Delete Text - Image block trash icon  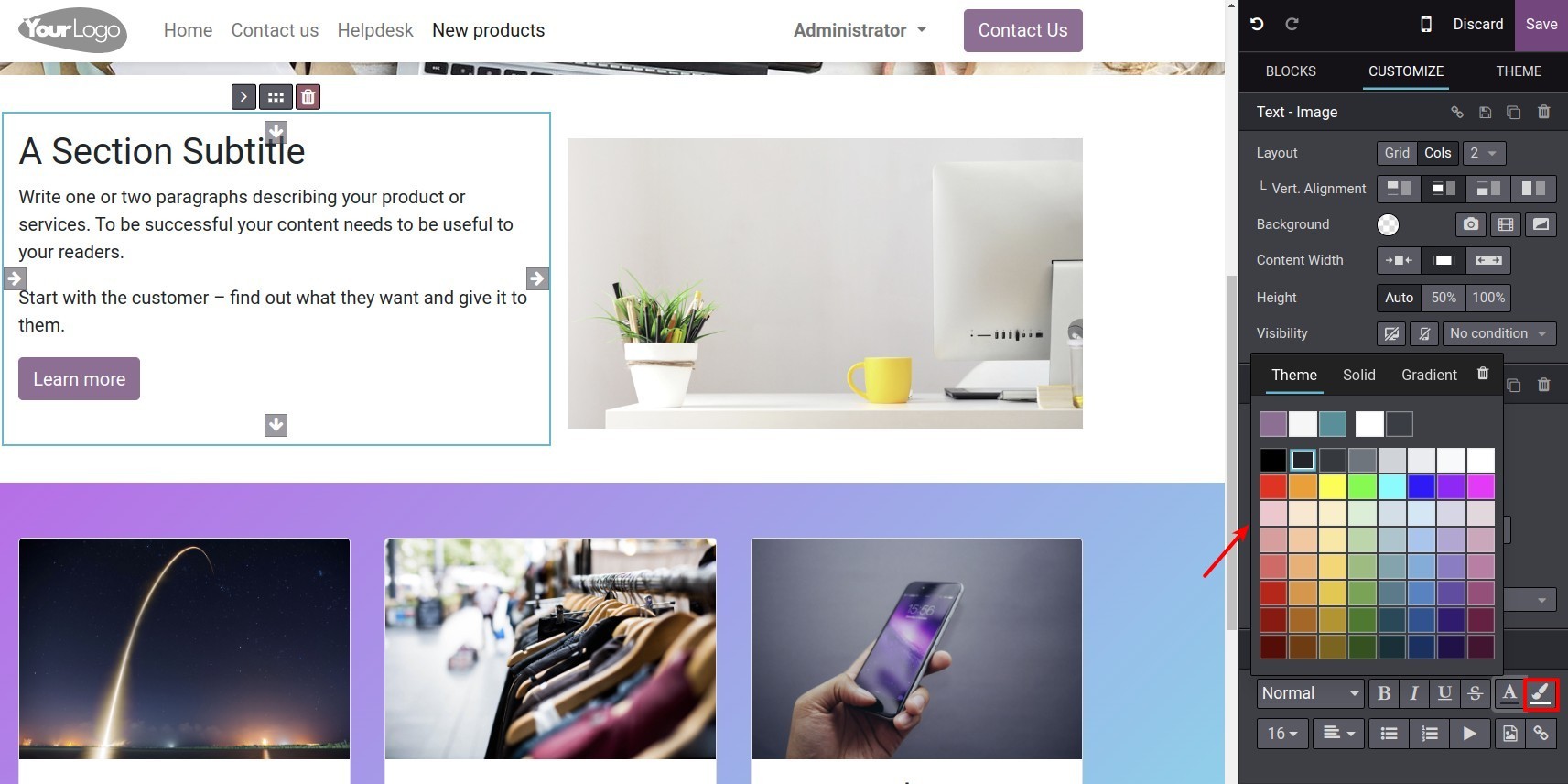pyautogui.click(x=1543, y=112)
